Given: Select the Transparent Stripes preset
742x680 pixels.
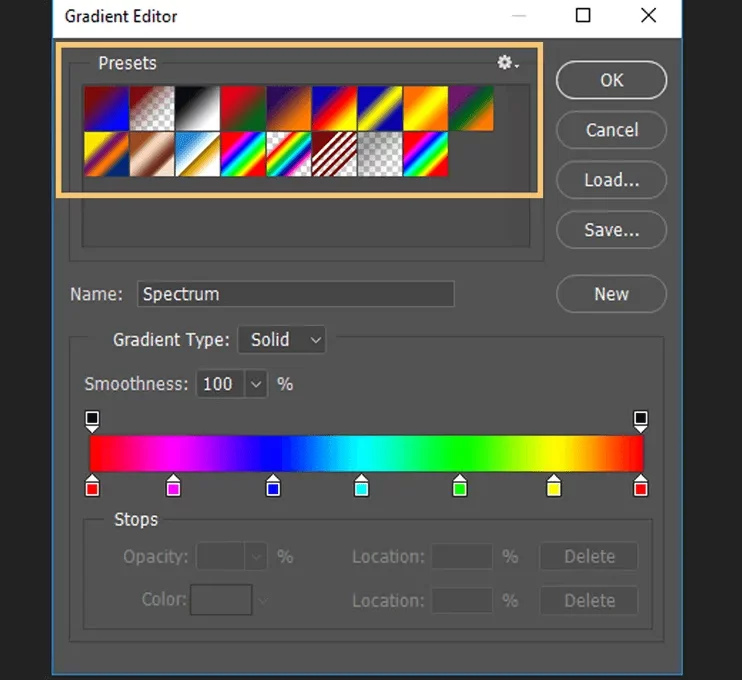Looking at the screenshot, I should [x=334, y=154].
